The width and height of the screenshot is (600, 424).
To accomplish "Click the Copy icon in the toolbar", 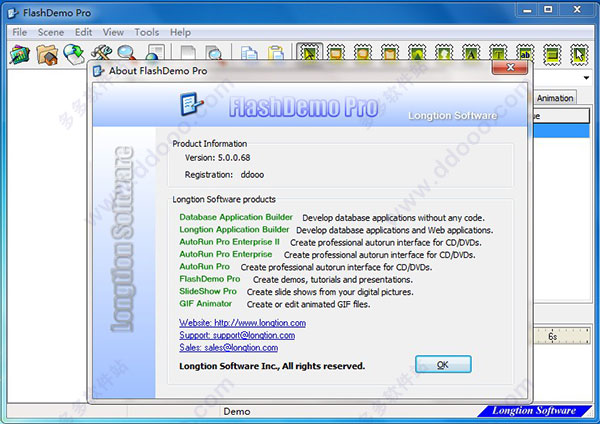I will (249, 52).
